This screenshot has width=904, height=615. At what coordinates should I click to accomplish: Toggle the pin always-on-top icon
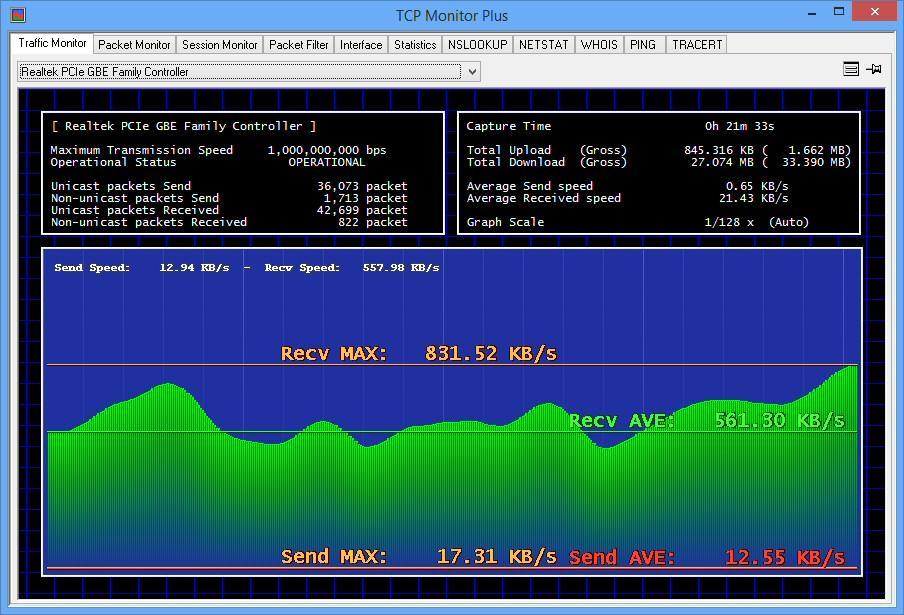pos(874,69)
